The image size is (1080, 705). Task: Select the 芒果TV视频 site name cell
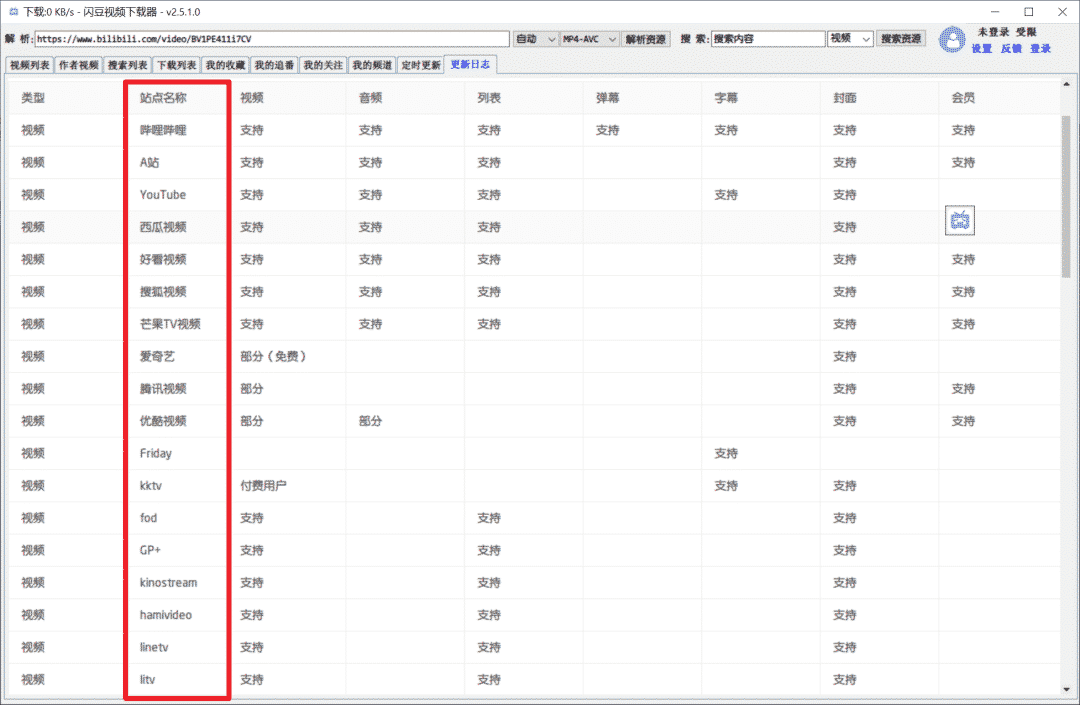point(170,324)
